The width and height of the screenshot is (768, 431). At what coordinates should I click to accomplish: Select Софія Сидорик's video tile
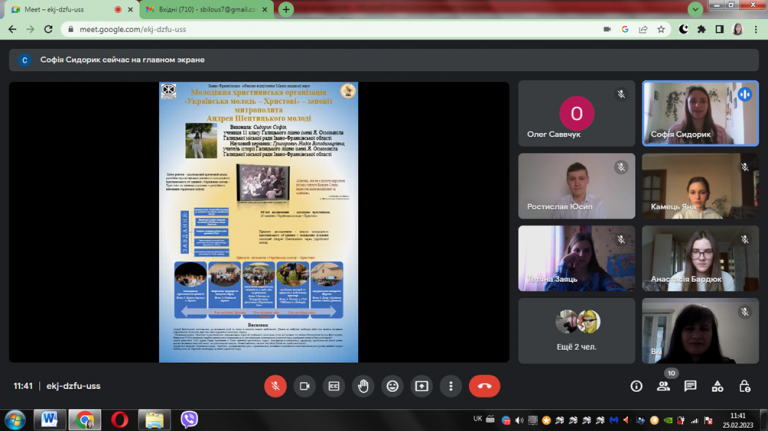tap(700, 113)
